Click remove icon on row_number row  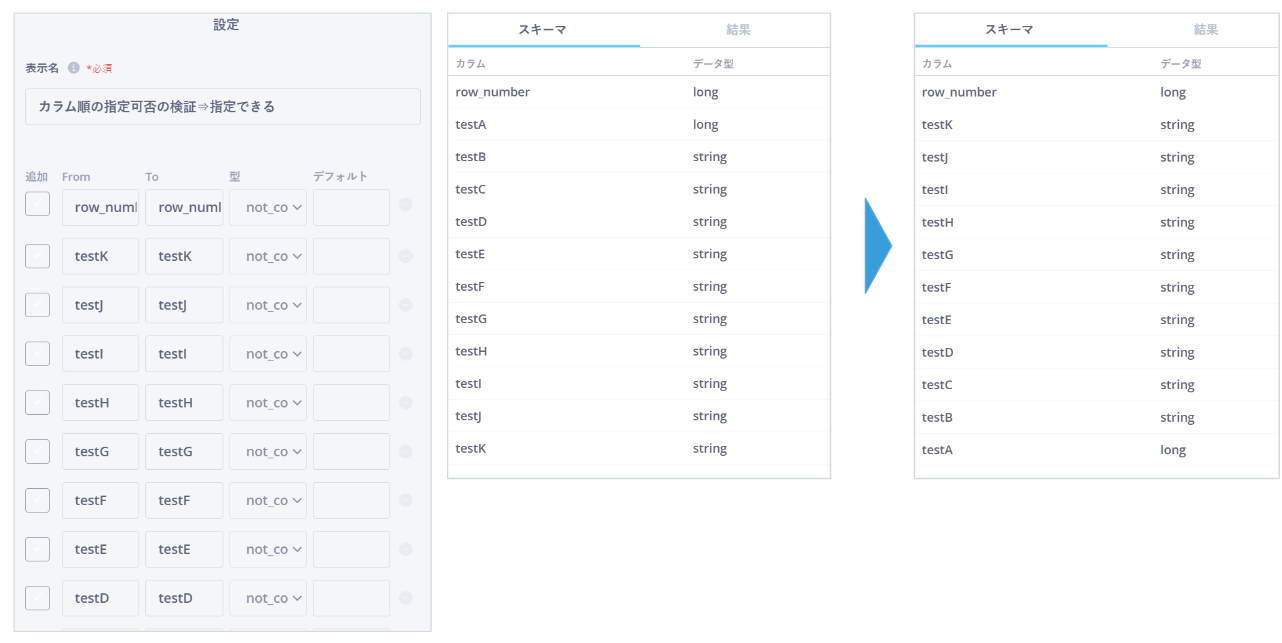406,205
